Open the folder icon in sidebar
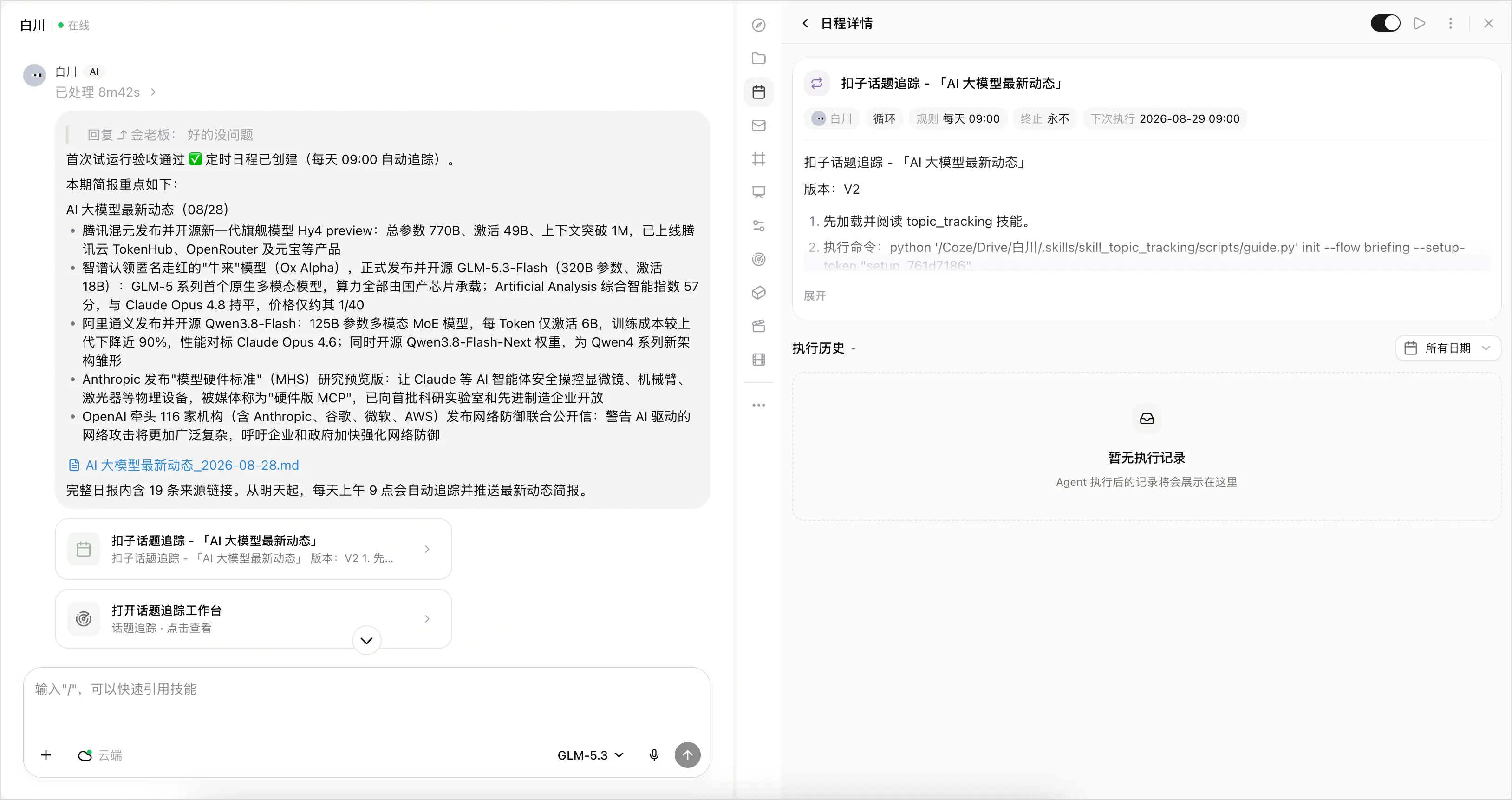1512x800 pixels. [758, 58]
